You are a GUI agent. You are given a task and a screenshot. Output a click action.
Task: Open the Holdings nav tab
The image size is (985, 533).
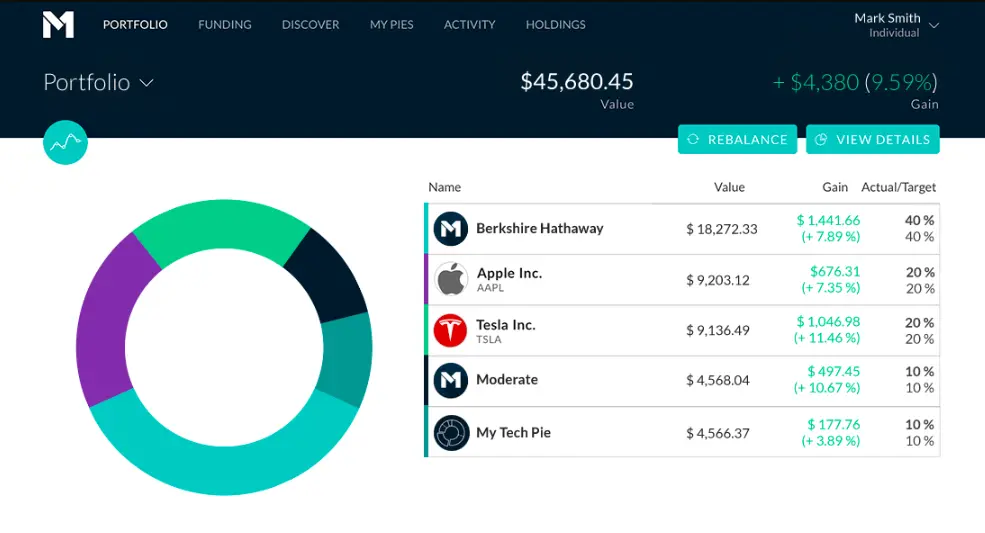[555, 25]
